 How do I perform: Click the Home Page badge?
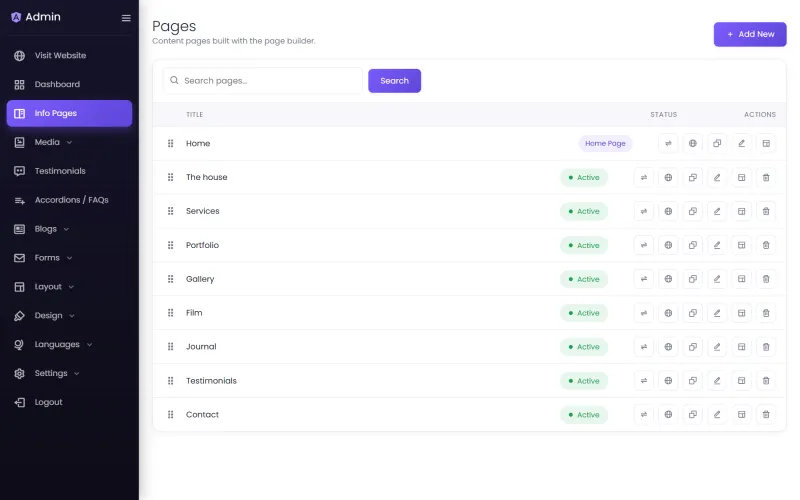pos(605,143)
